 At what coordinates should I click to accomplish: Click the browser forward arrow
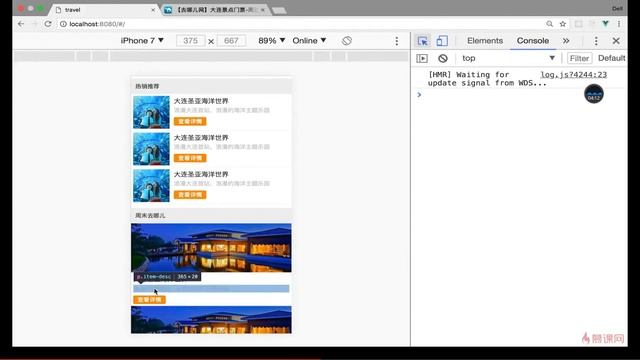(35, 24)
